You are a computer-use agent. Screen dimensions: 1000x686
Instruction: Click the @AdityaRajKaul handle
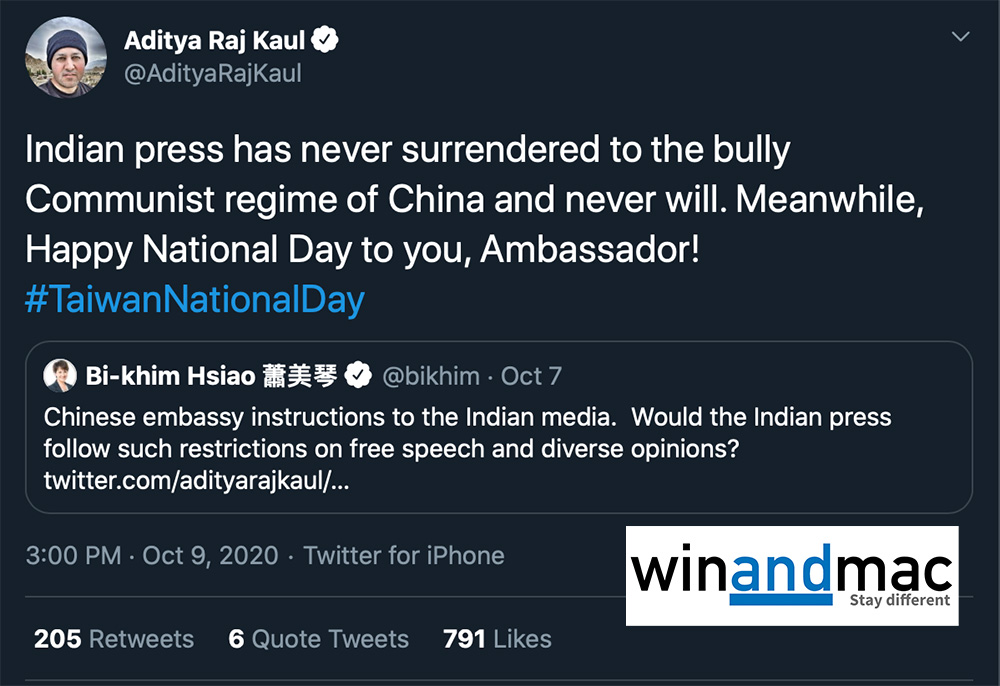tap(212, 74)
